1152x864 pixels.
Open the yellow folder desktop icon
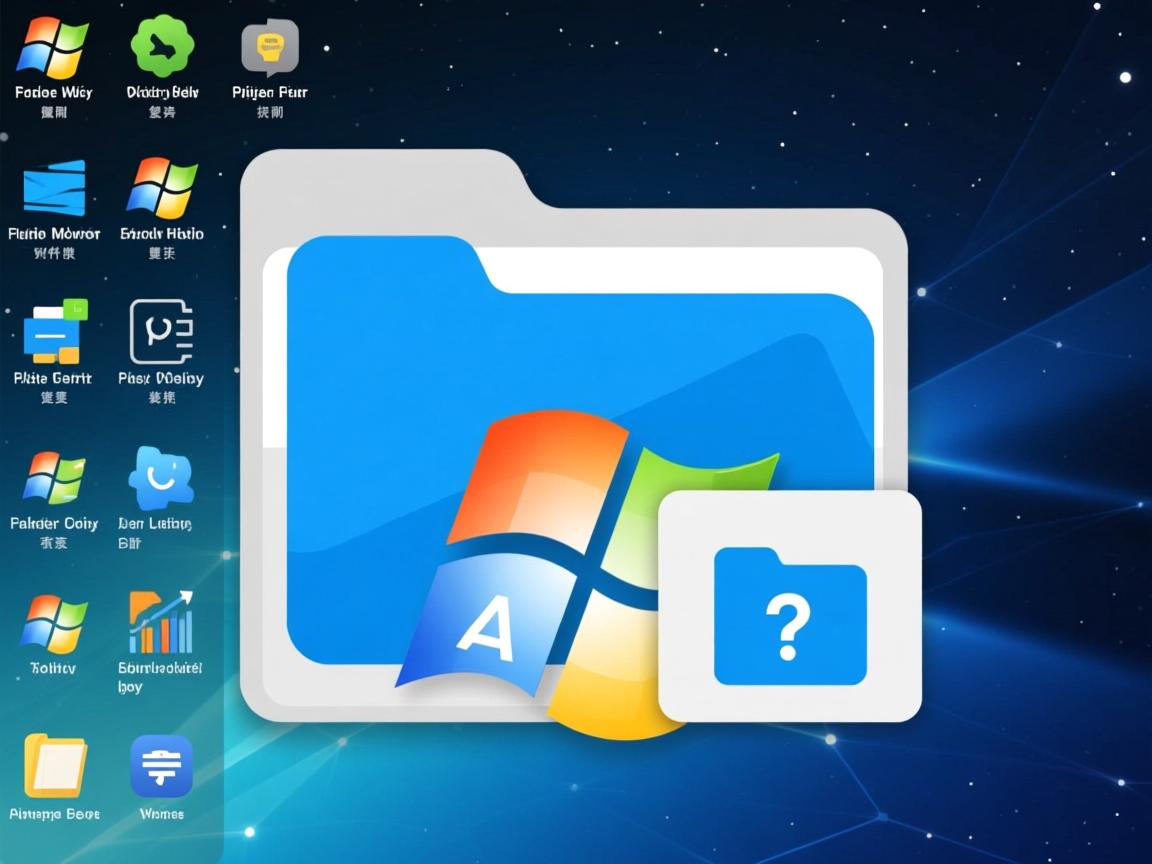pyautogui.click(x=55, y=766)
